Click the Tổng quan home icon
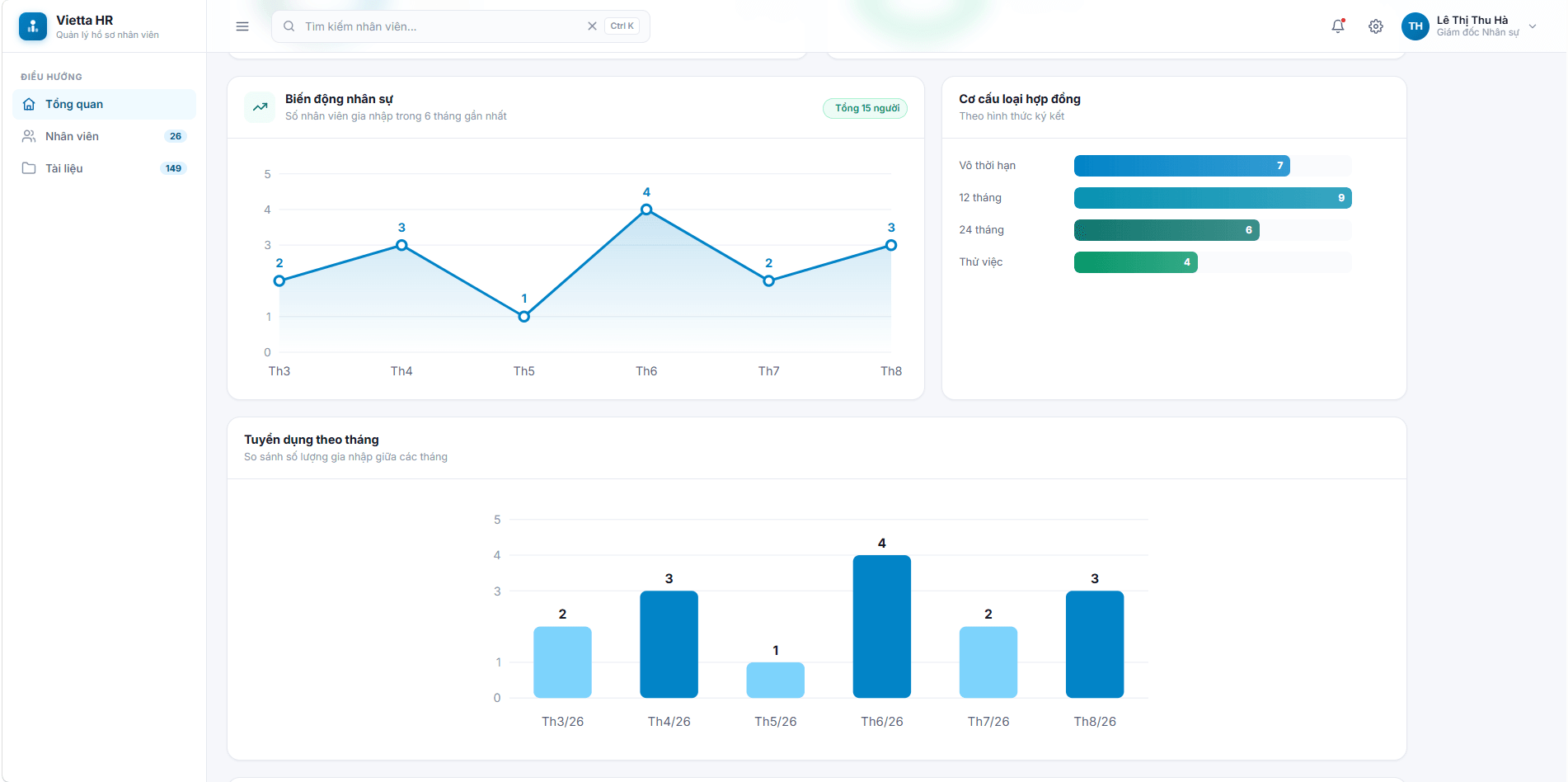The height and width of the screenshot is (782, 1568). point(29,104)
